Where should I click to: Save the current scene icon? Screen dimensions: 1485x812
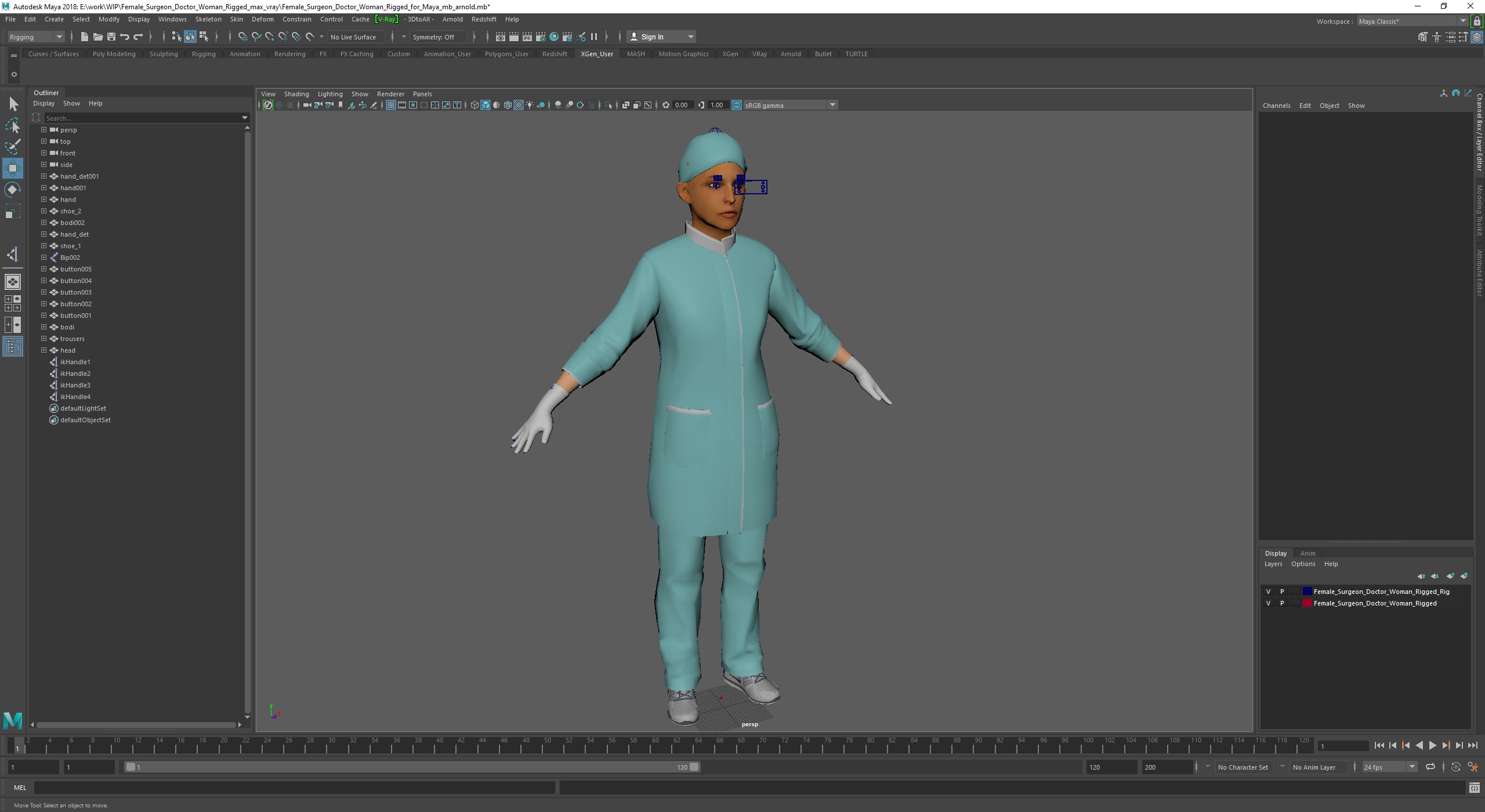(x=111, y=37)
